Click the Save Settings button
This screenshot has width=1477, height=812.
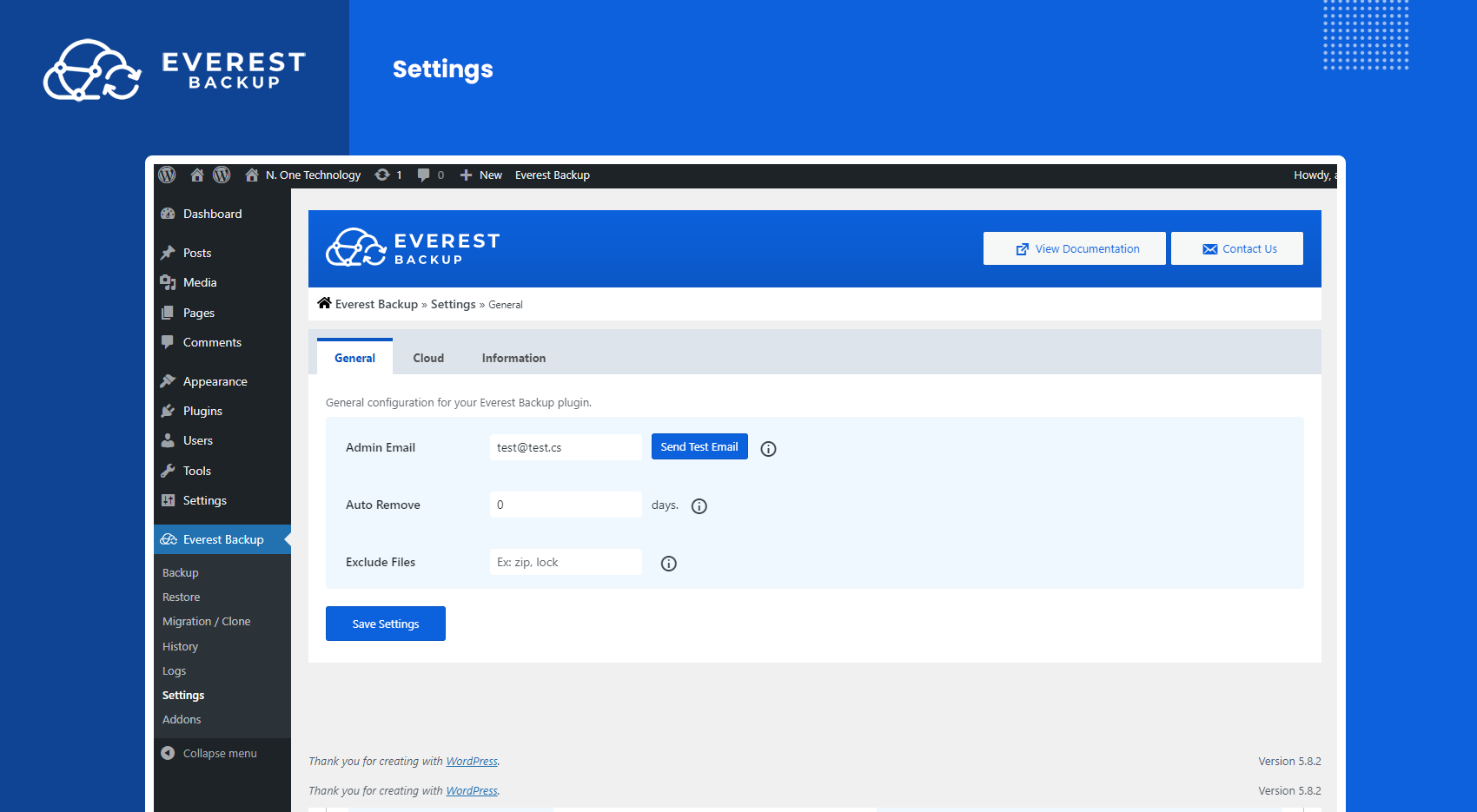pyautogui.click(x=386, y=624)
